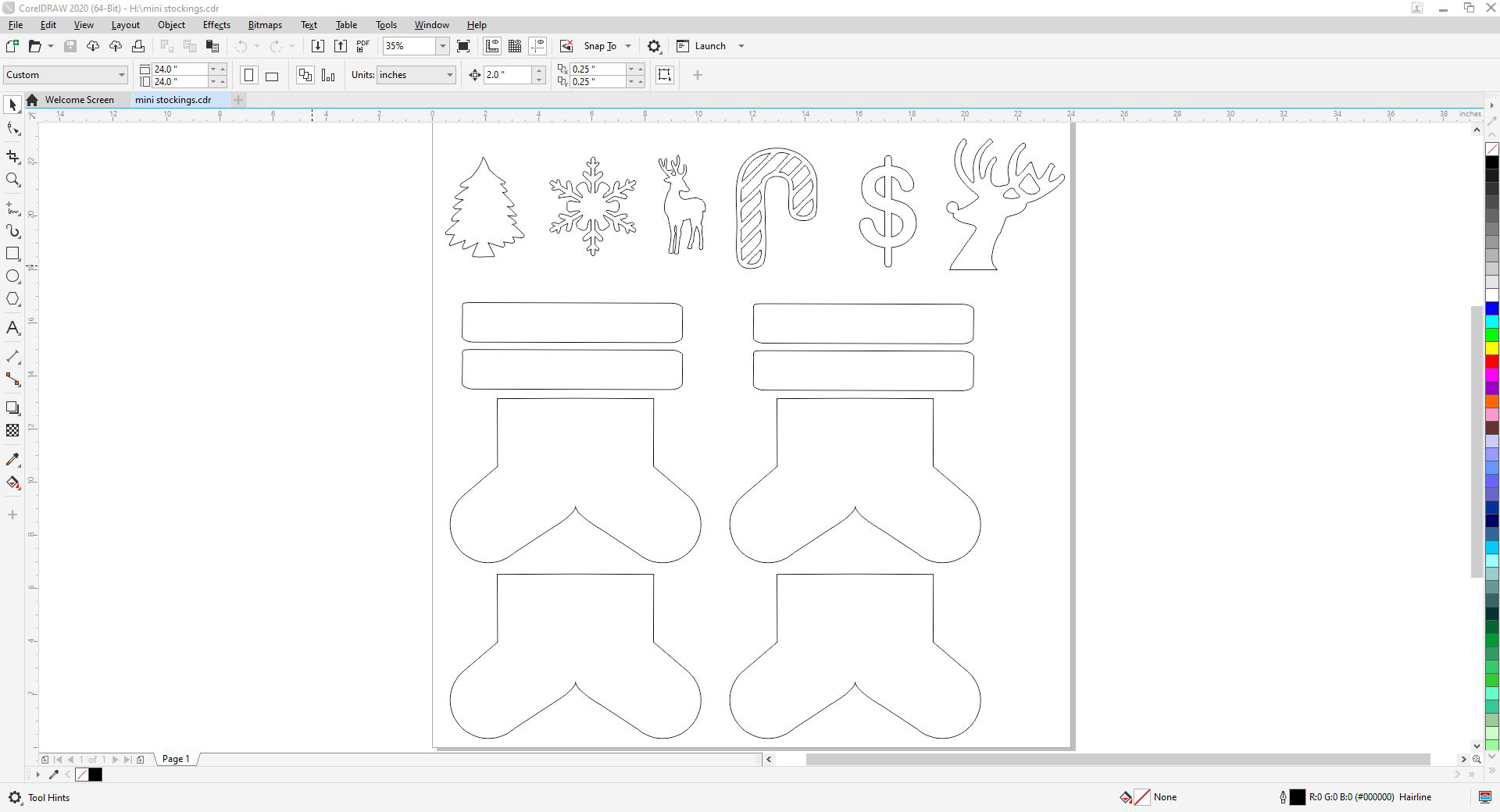
Task: Select the Color Eyedropper tool
Action: [x=12, y=459]
